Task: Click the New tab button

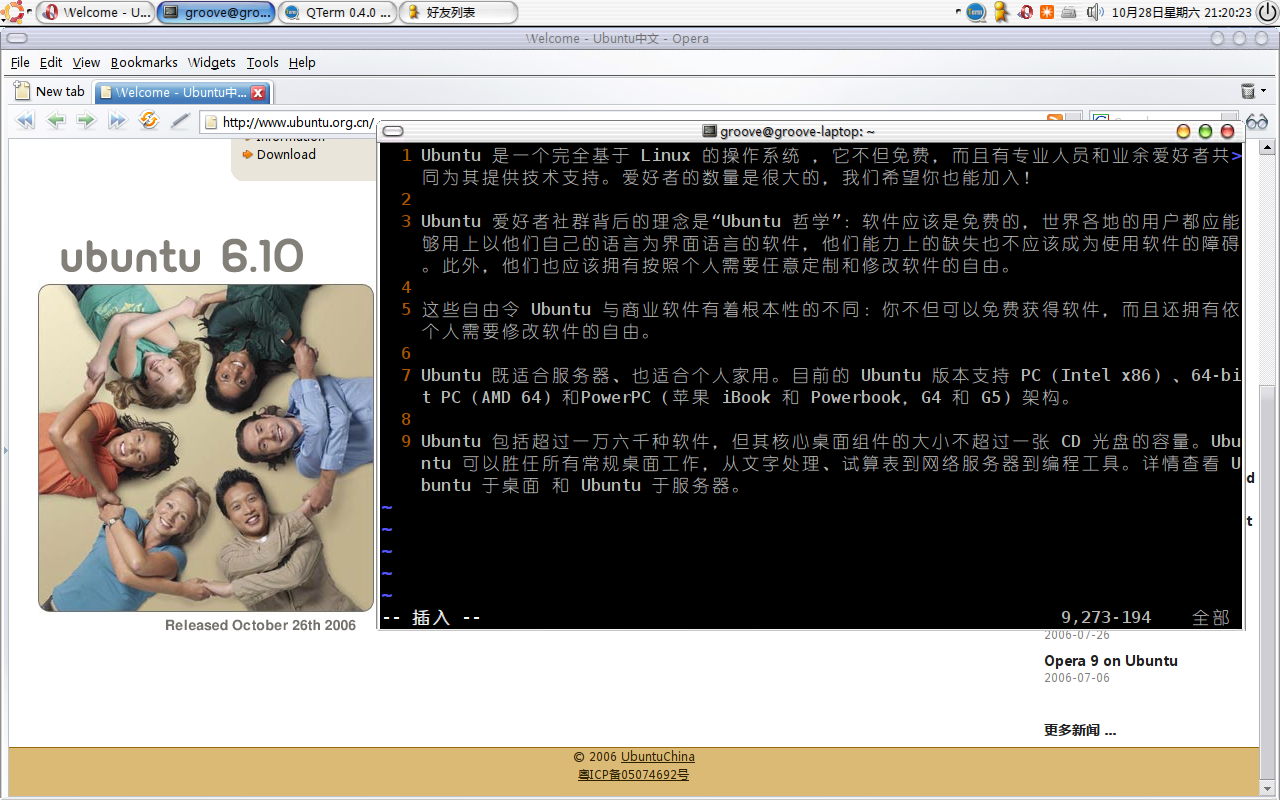Action: [x=50, y=91]
